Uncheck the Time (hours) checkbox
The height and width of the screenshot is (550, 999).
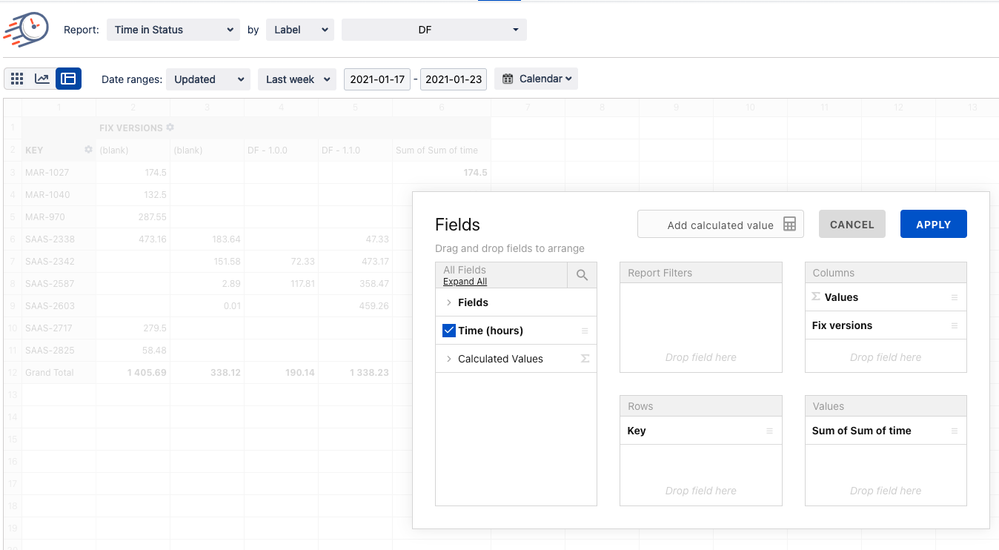(x=449, y=330)
